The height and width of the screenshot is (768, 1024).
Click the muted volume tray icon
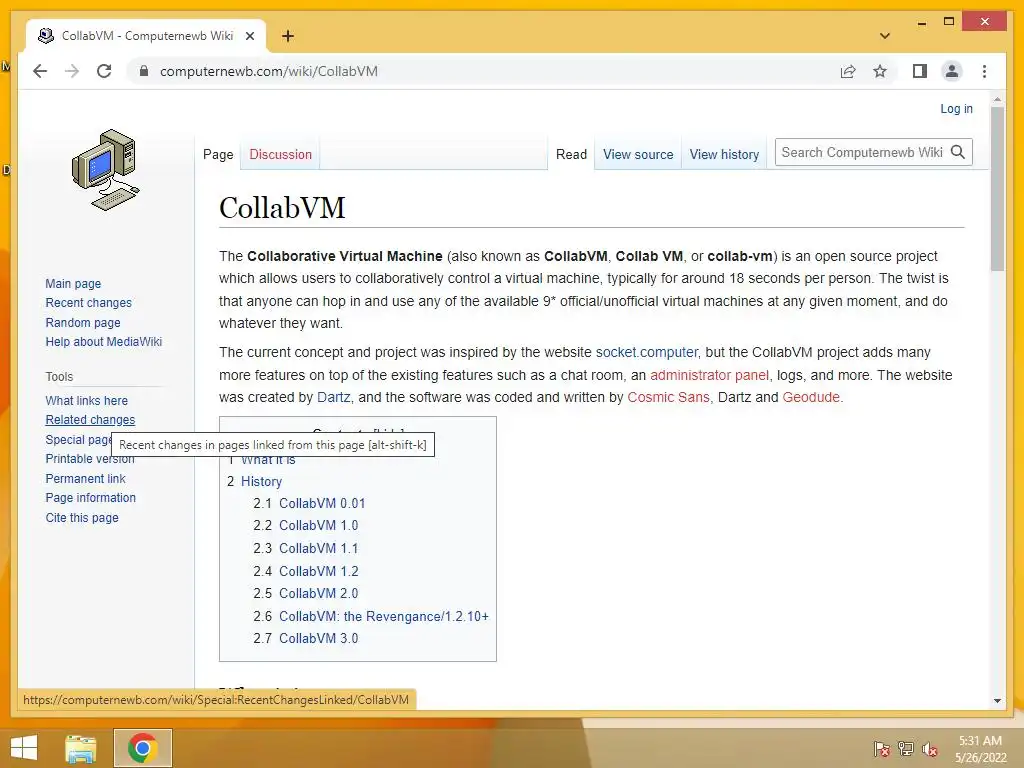[x=930, y=749]
